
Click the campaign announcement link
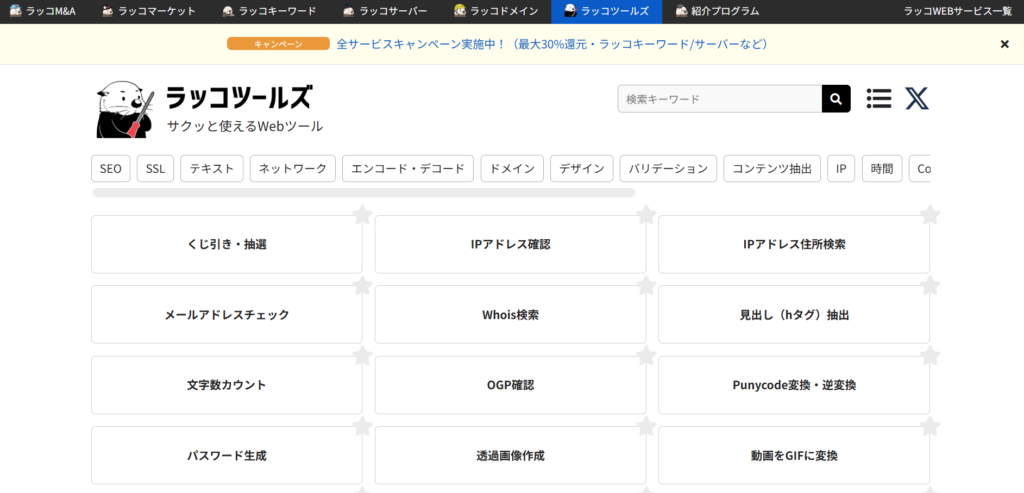[x=552, y=44]
